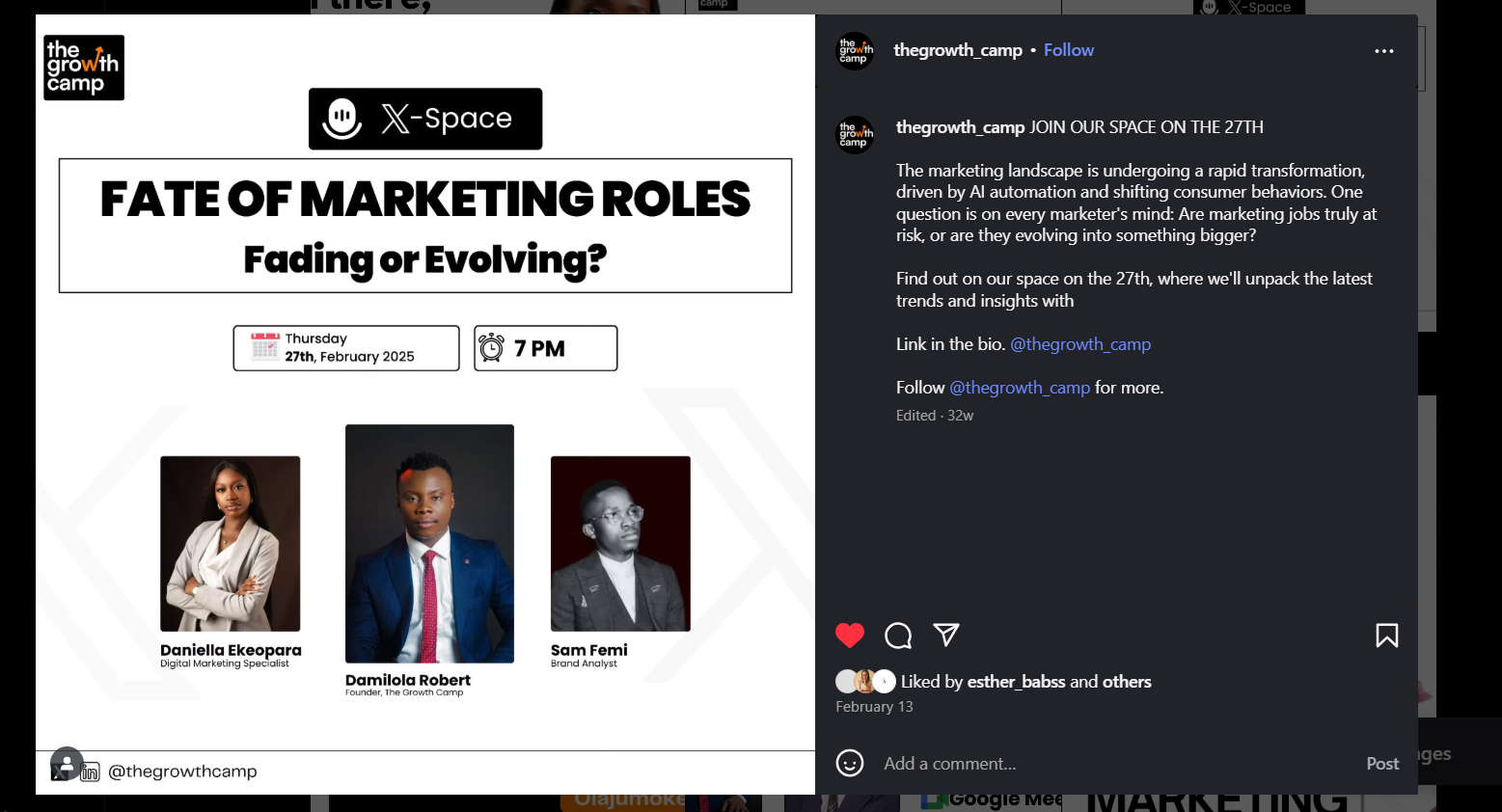
Task: Open esther_babss profile from likes
Action: (1016, 682)
